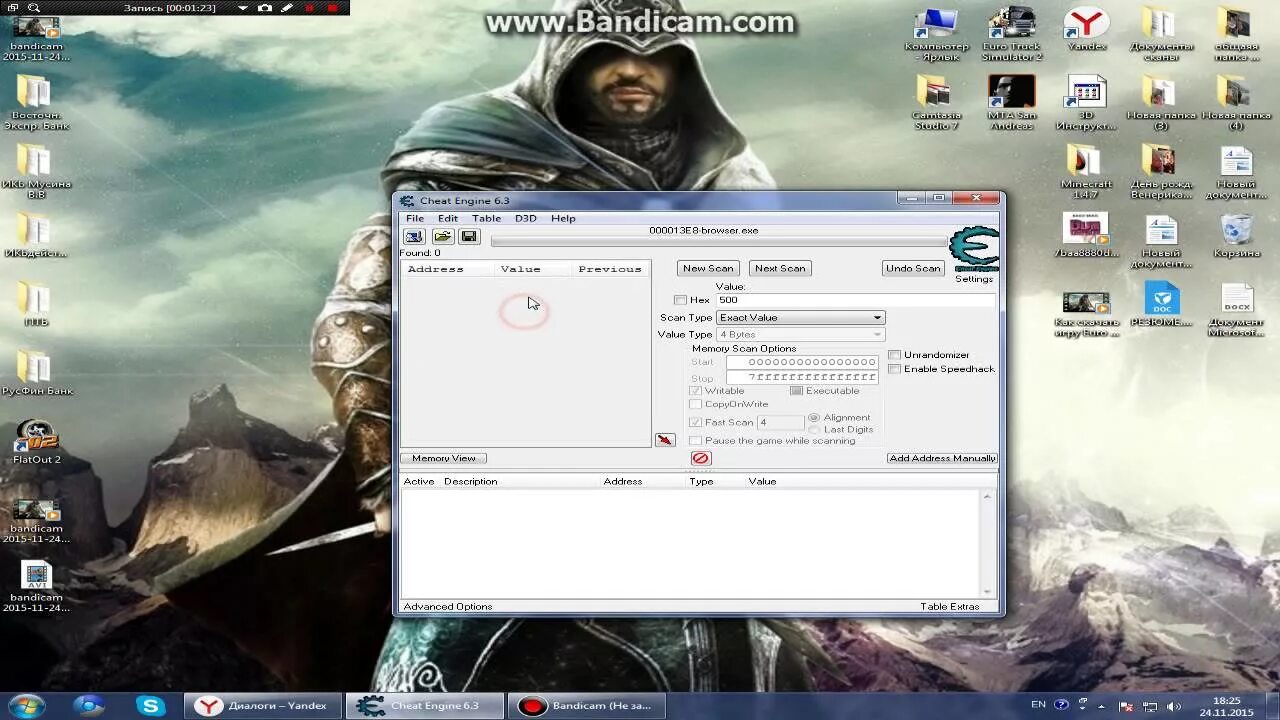Click the taskbar volume speaker icon

(1174, 706)
